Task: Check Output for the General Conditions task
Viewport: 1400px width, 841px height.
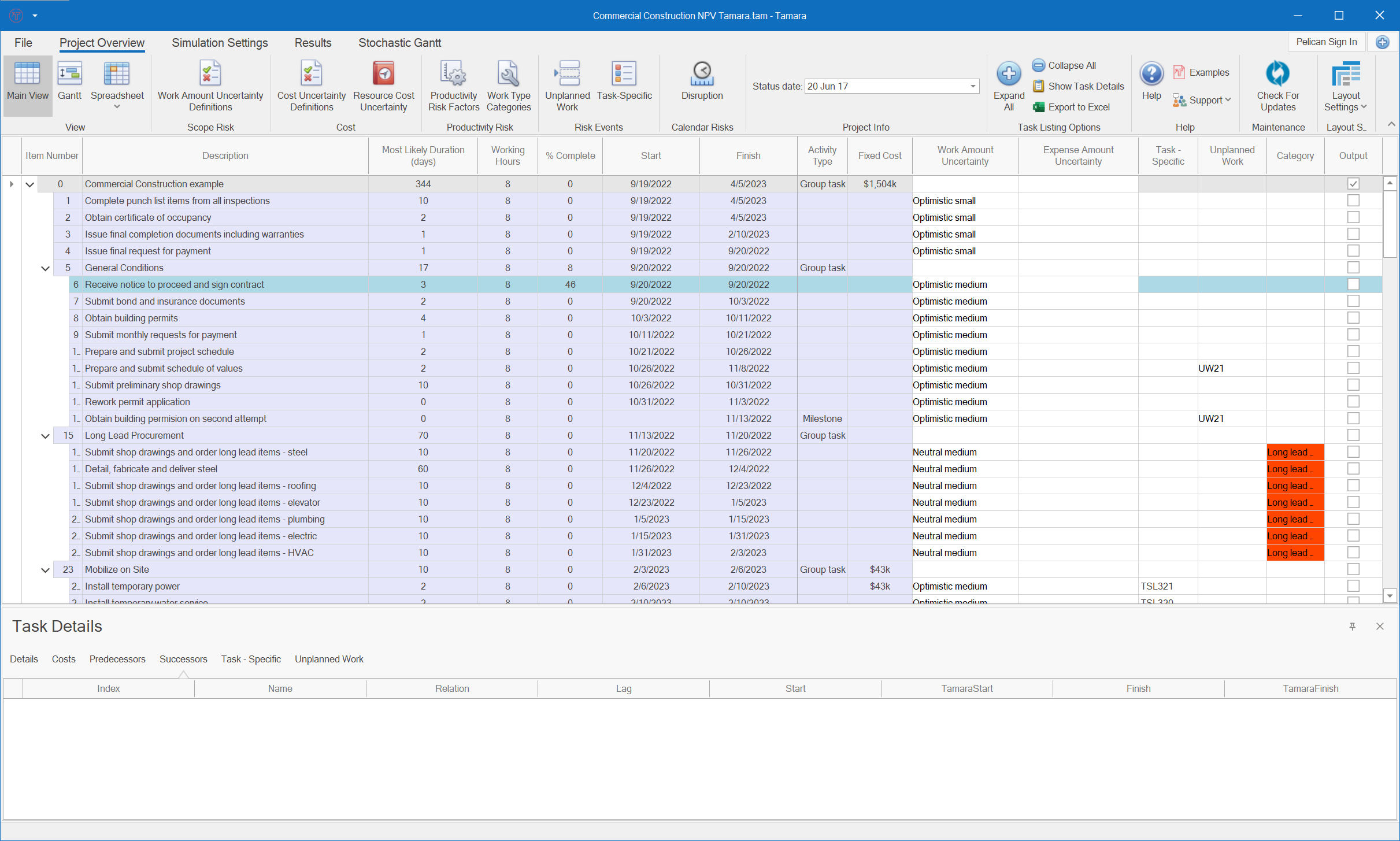Action: [x=1353, y=267]
